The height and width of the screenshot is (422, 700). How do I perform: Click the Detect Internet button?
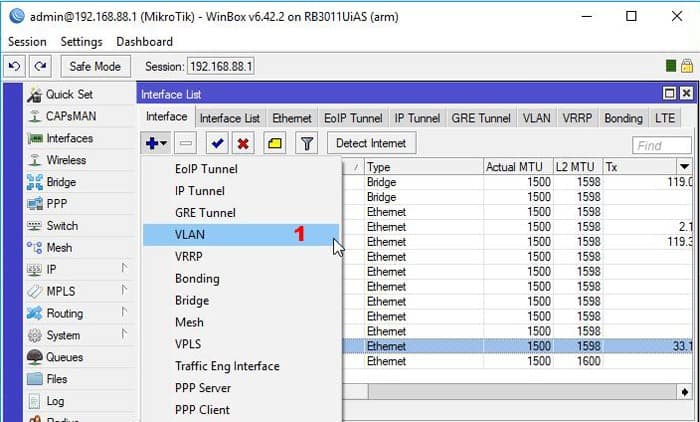[x=371, y=143]
